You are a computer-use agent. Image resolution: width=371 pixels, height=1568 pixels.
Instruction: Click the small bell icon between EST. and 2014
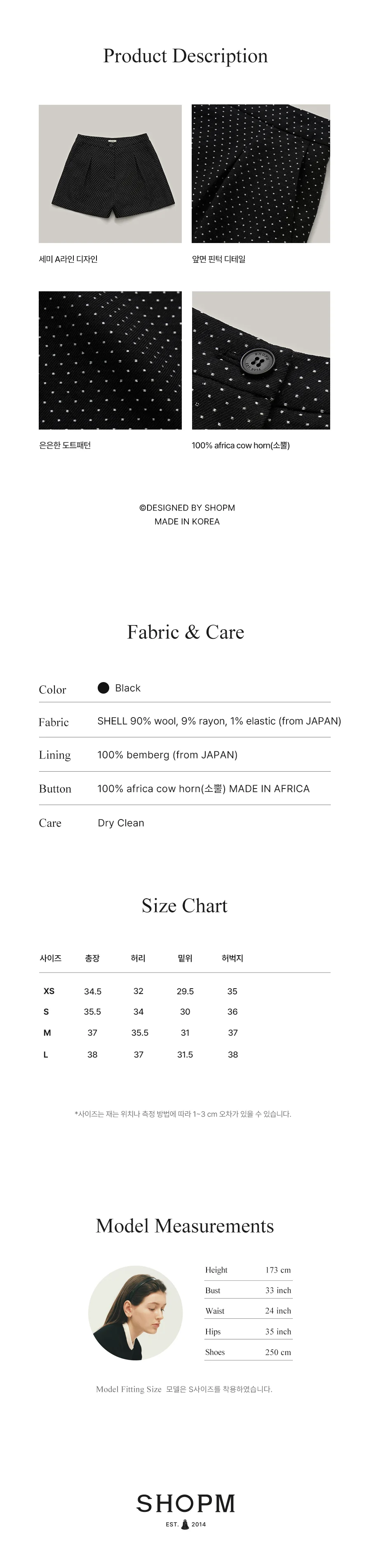click(x=185, y=1524)
